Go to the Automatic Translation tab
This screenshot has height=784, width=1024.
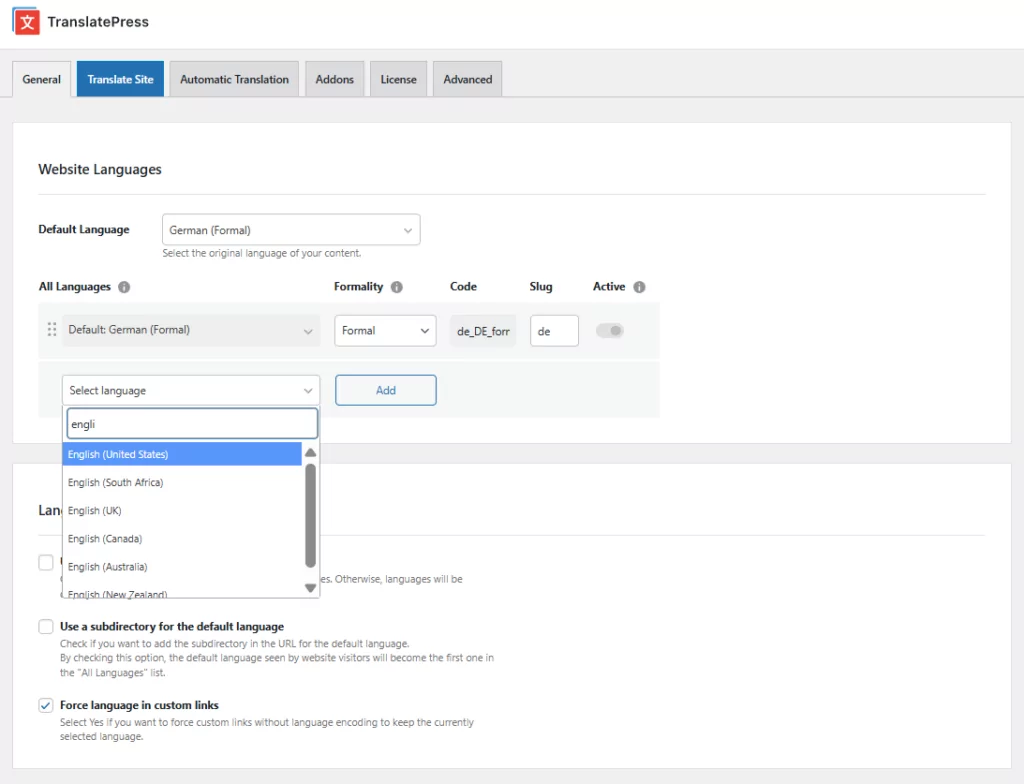coord(234,79)
